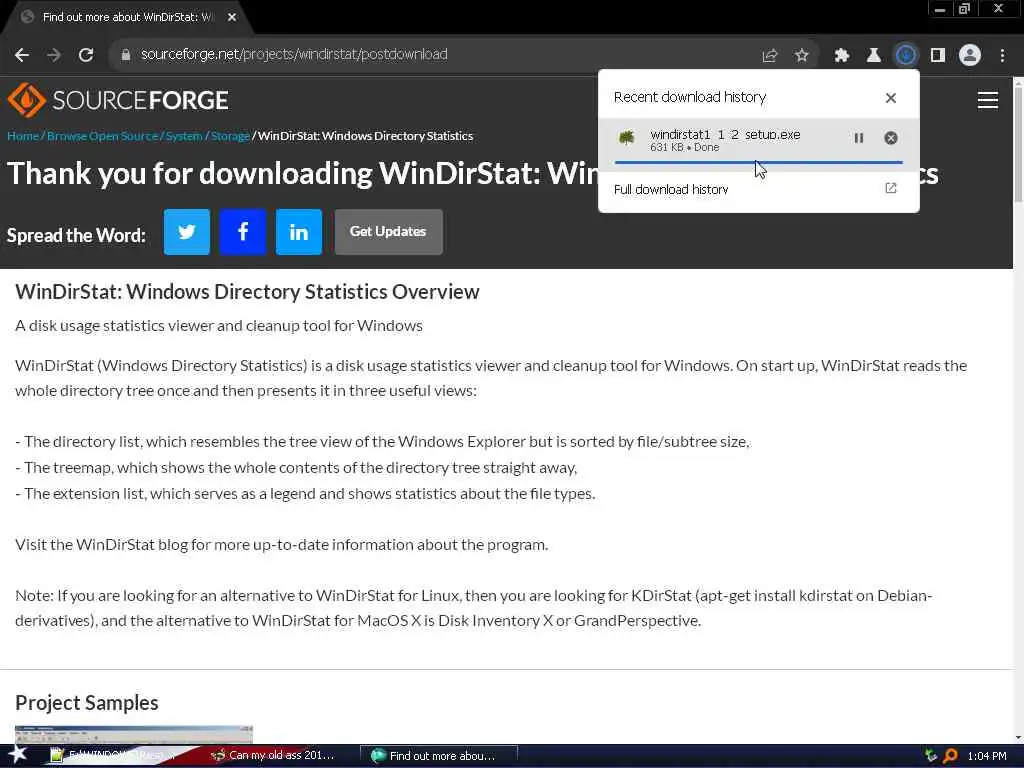Image resolution: width=1024 pixels, height=768 pixels.
Task: Bookmark this page with star icon
Action: click(802, 56)
